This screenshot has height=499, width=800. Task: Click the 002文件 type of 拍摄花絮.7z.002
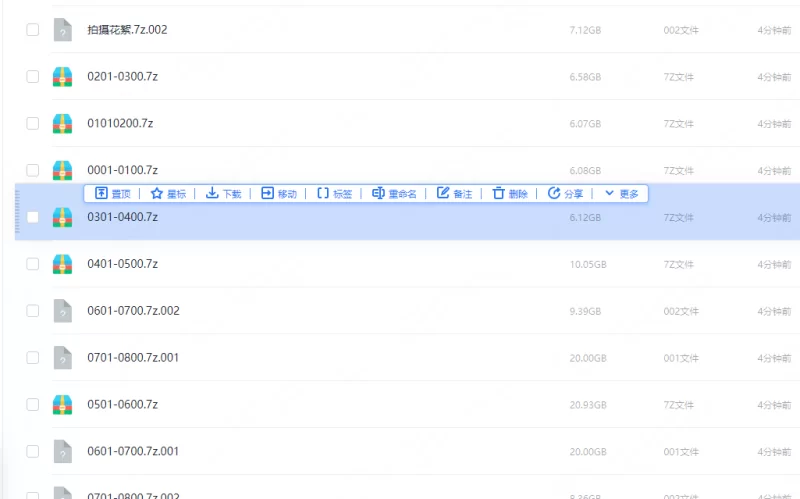[x=681, y=30]
